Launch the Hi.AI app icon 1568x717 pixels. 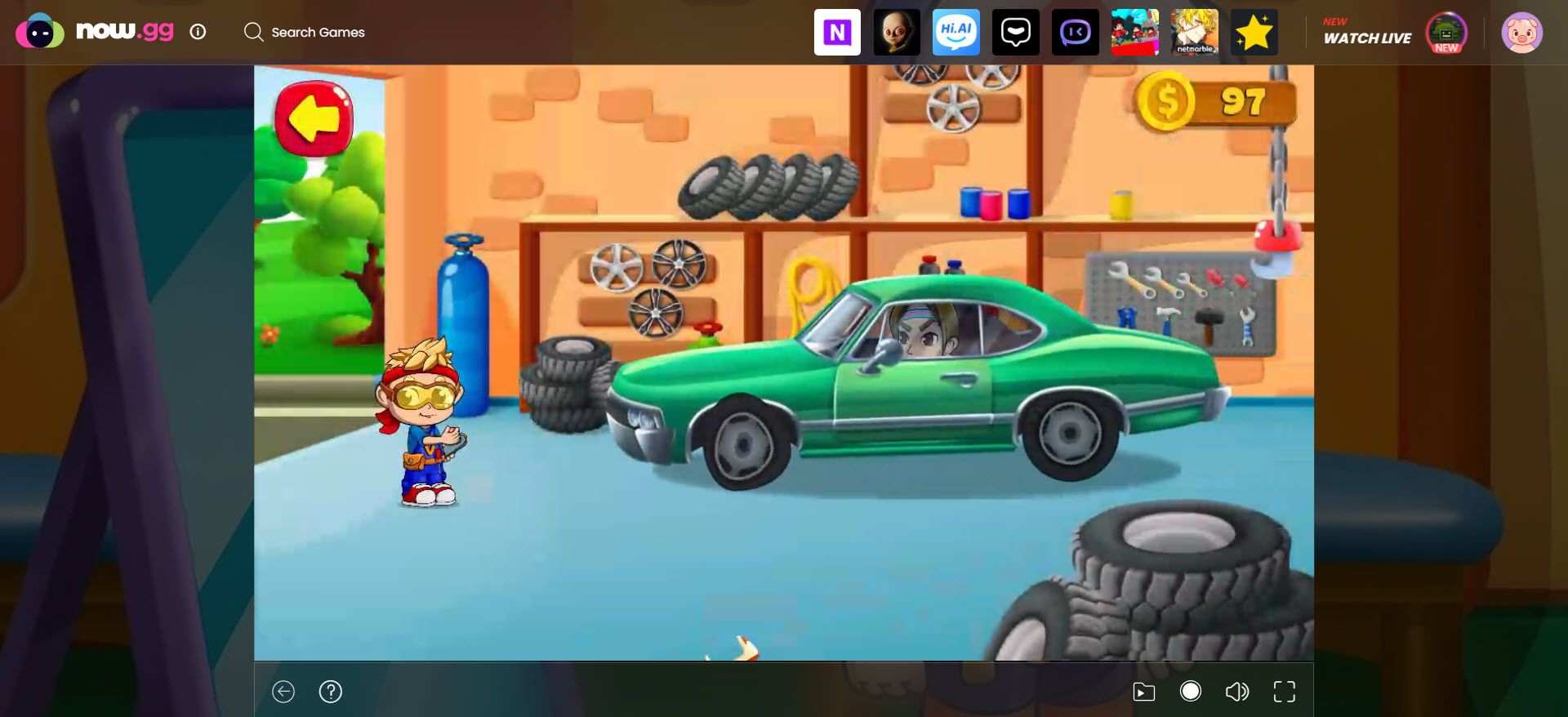click(x=956, y=33)
